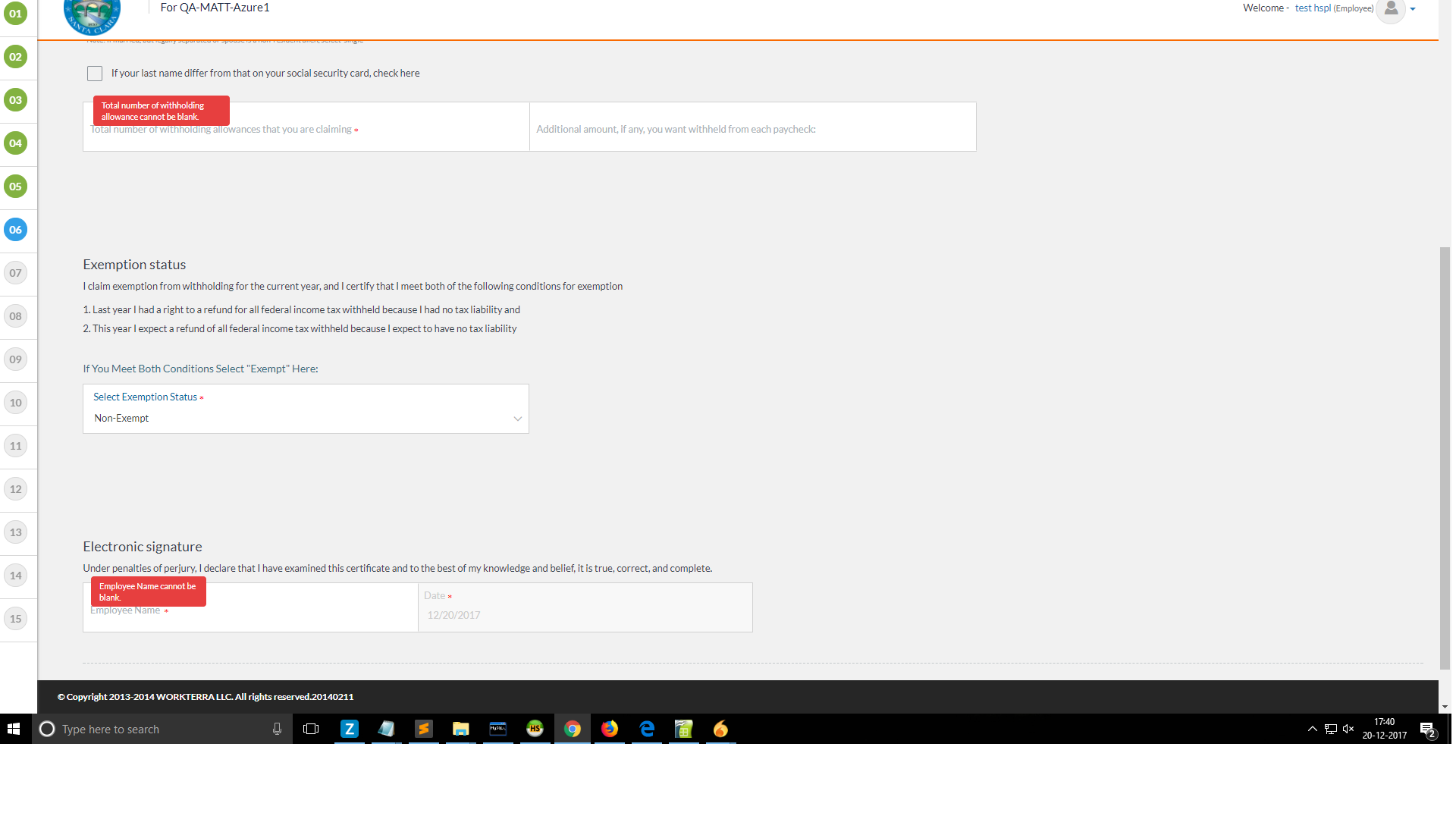Click the Employee Name signature field
Screen dimensions: 1456x819
click(x=250, y=617)
